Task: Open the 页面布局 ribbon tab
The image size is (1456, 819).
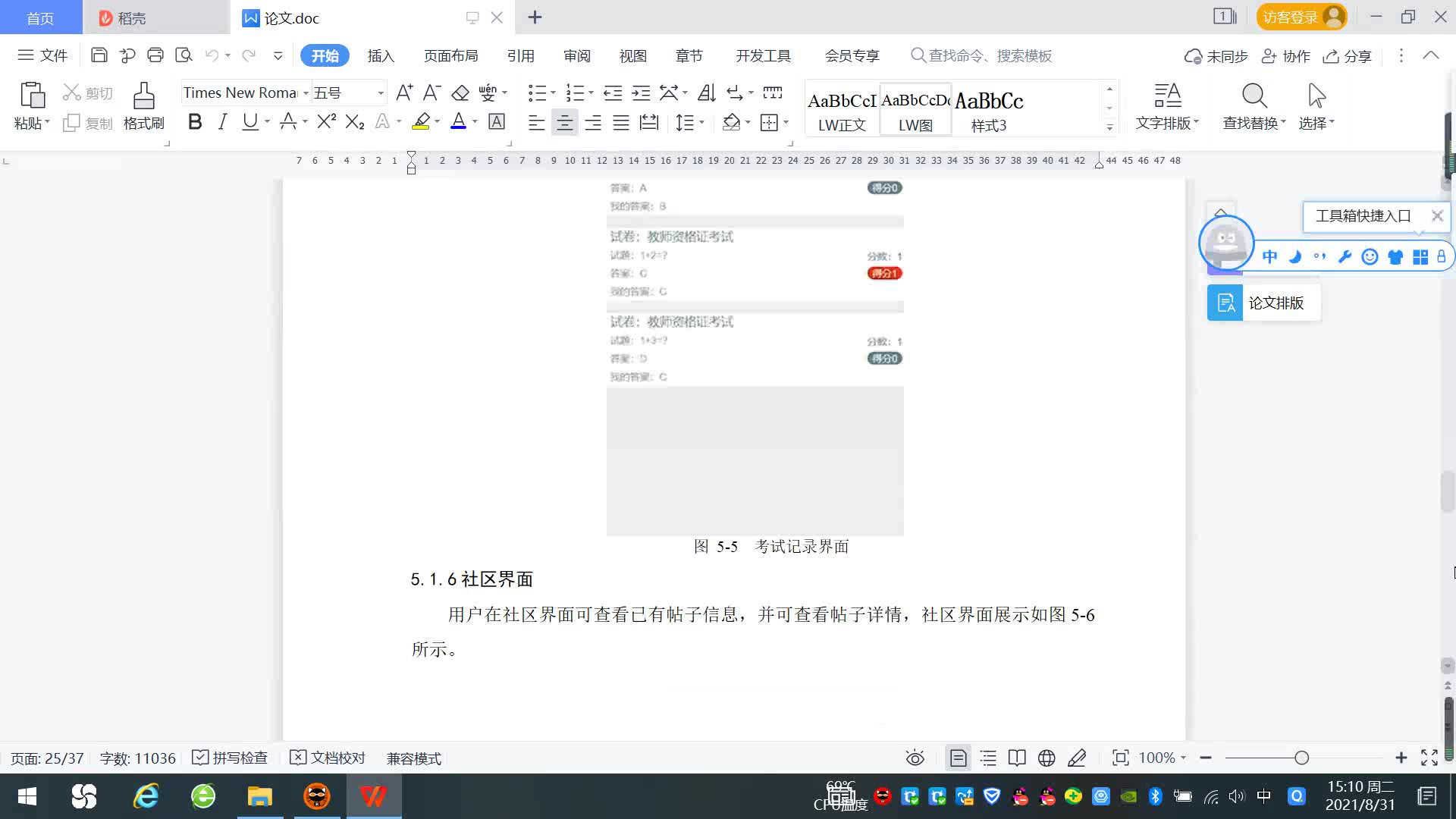Action: coord(450,56)
